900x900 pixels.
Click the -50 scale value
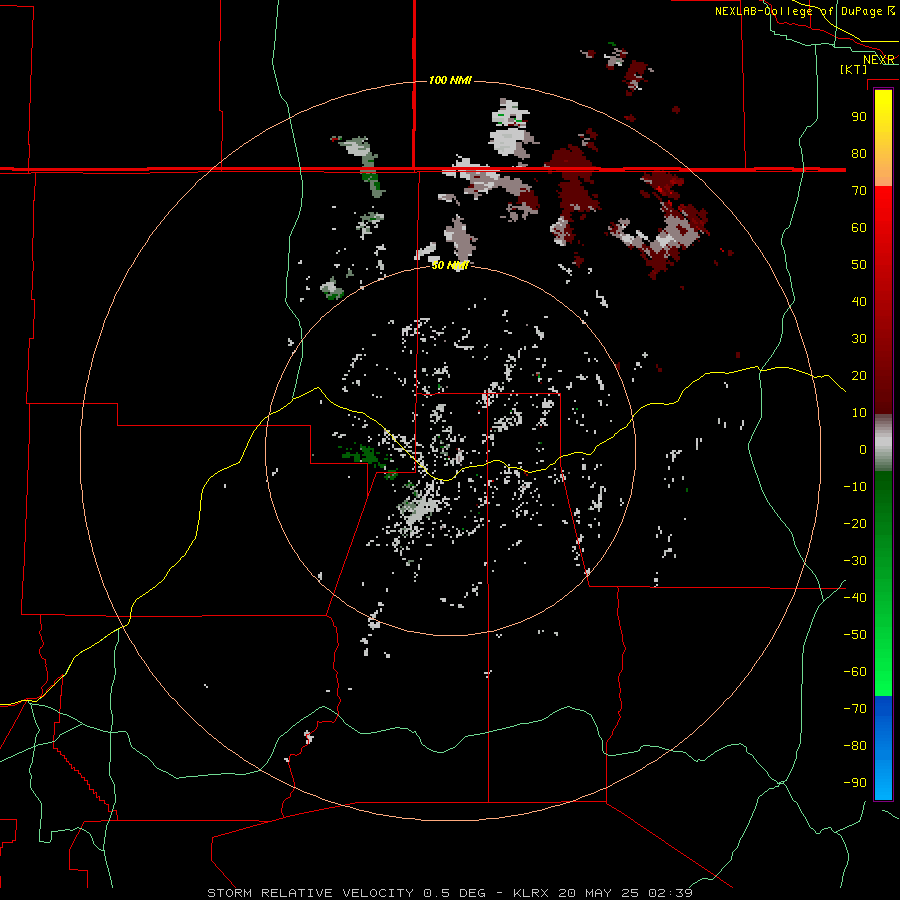point(855,635)
